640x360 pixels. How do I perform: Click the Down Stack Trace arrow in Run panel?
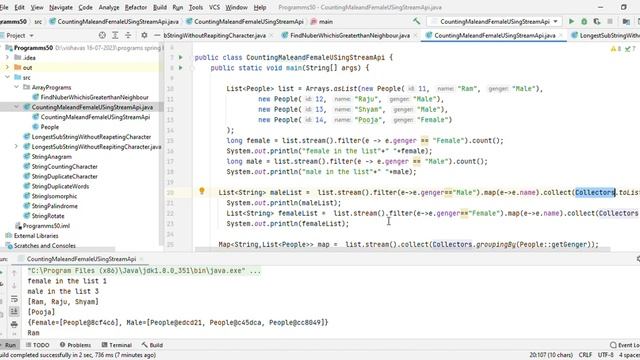pos(14,286)
